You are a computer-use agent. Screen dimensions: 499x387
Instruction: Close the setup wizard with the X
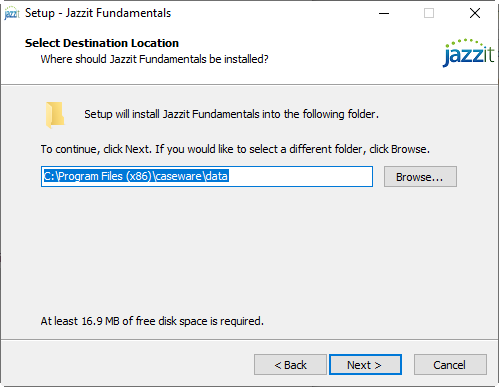click(x=475, y=13)
